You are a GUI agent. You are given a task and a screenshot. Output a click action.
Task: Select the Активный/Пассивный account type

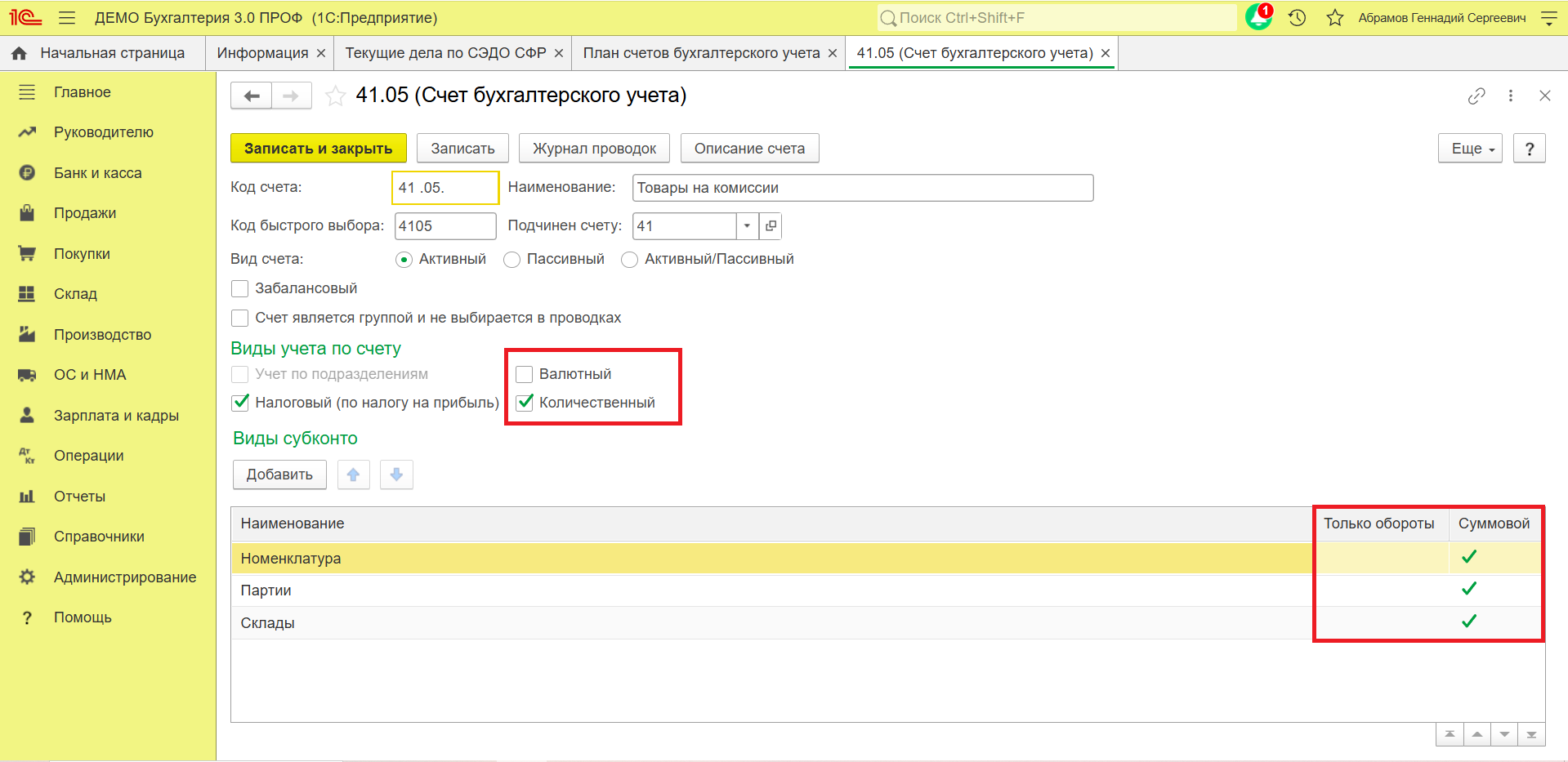coord(629,260)
